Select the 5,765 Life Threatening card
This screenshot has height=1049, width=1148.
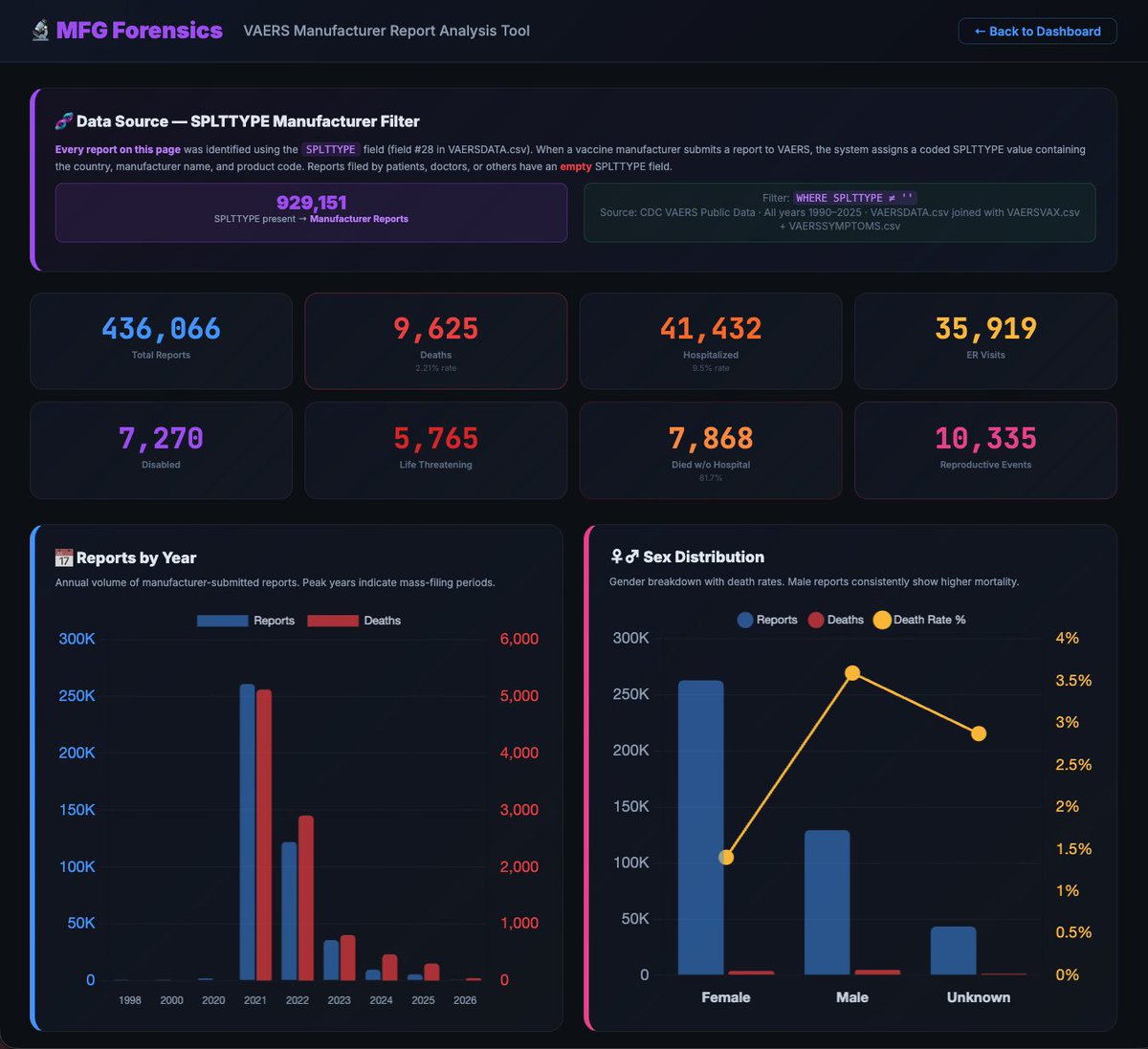coord(435,450)
